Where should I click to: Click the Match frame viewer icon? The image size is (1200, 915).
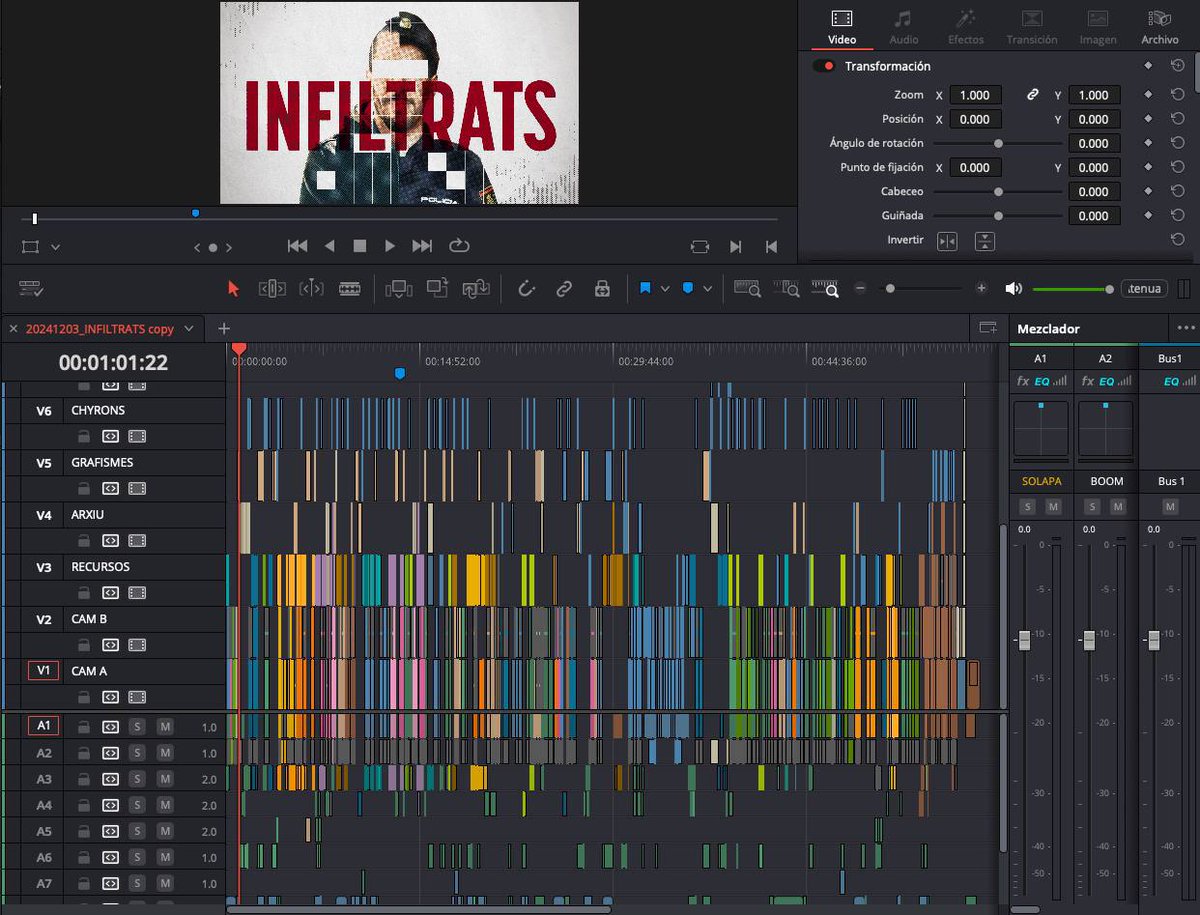[x=701, y=246]
